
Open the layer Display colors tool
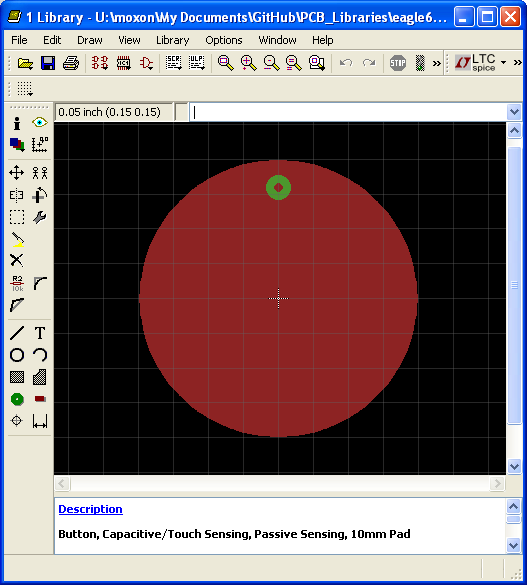17,145
